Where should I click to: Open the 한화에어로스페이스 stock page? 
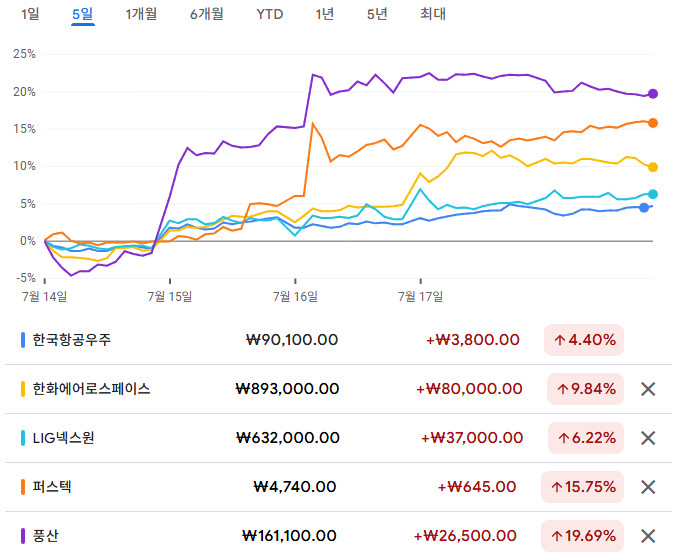coord(91,389)
